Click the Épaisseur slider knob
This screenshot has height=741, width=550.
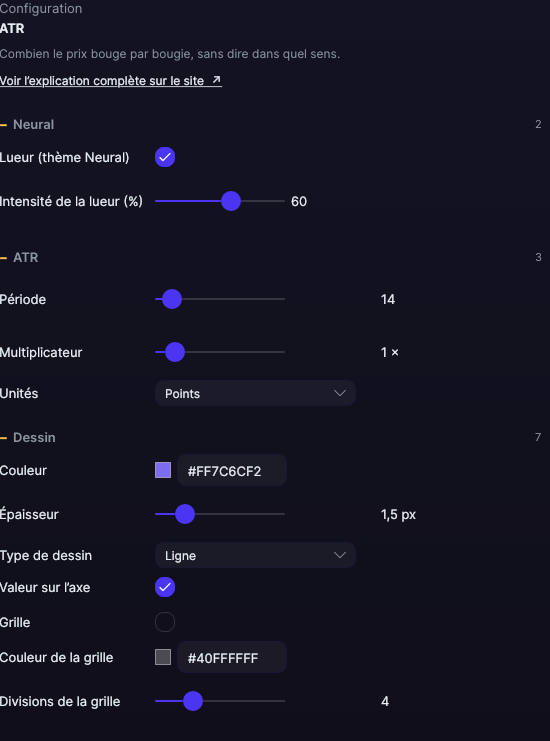point(185,514)
